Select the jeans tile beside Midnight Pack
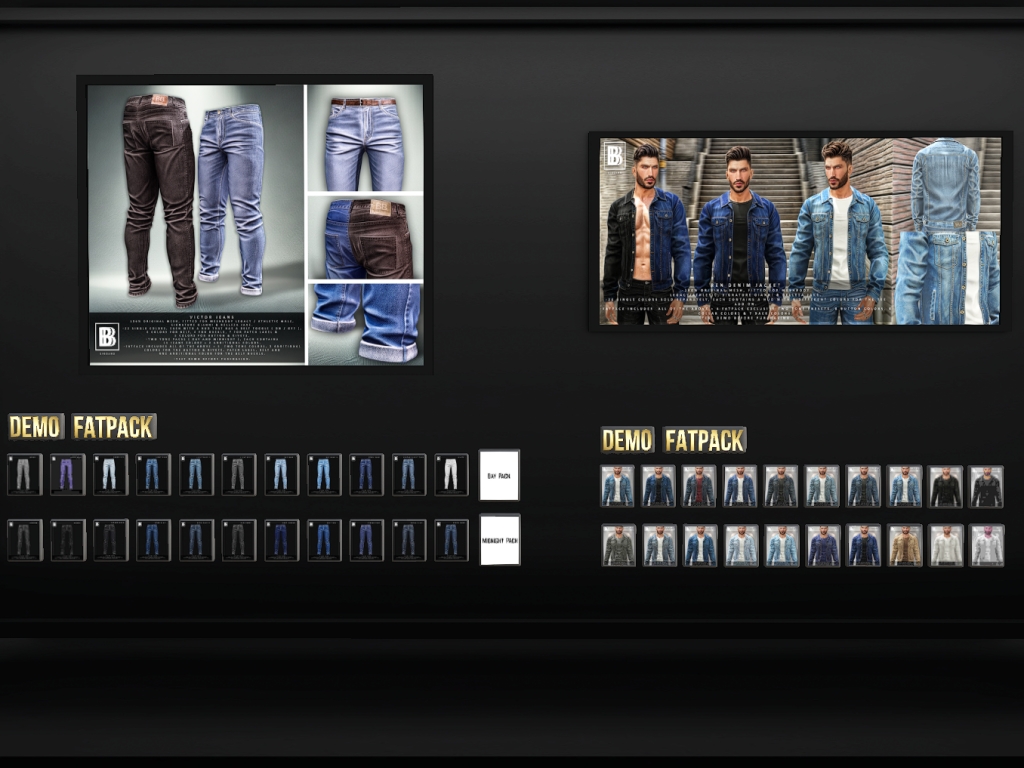Viewport: 1024px width, 768px height. (x=451, y=540)
